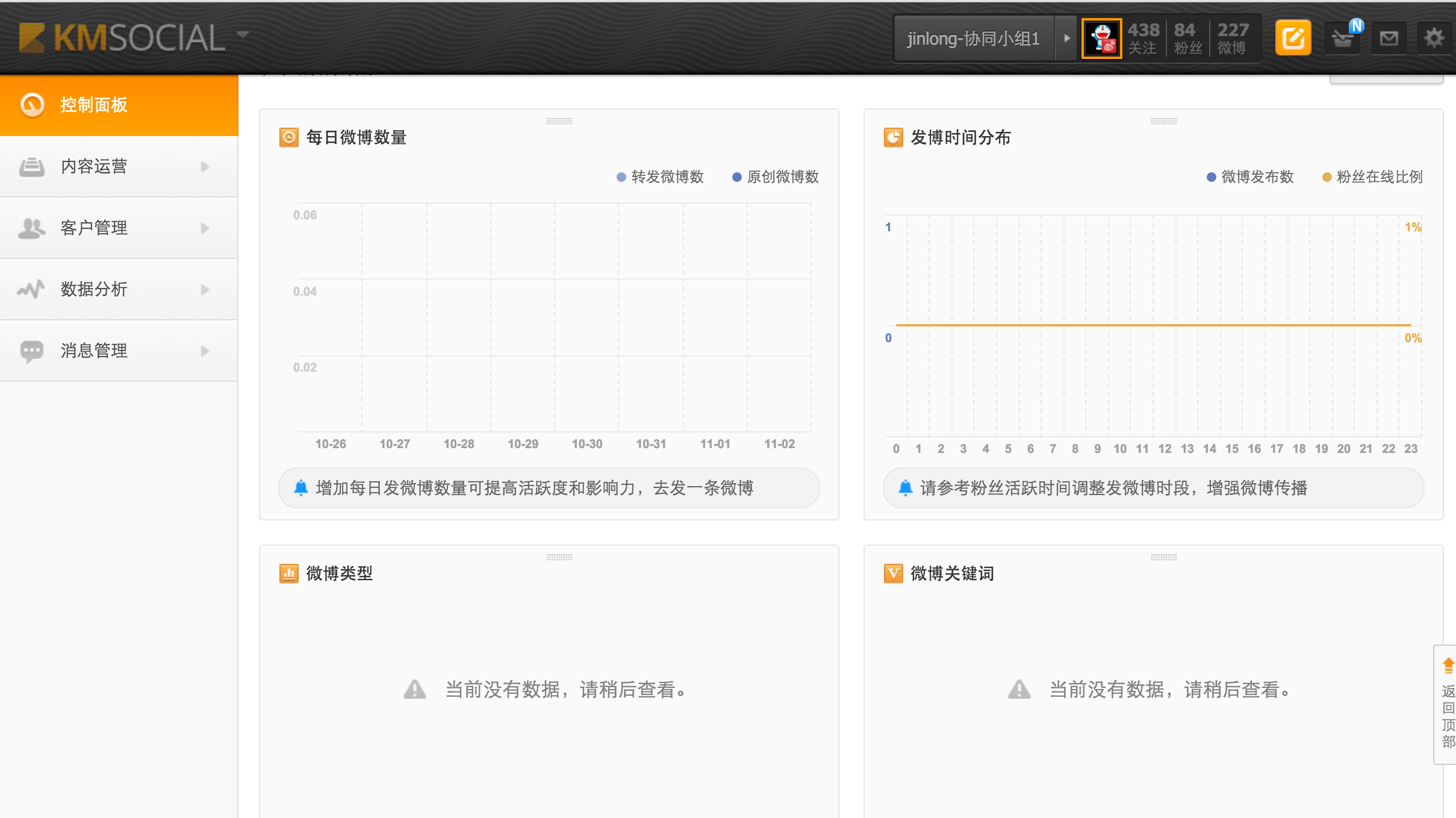Expand the 客户管理 submenu arrow
Screen dimensions: 1456x818
point(205,228)
